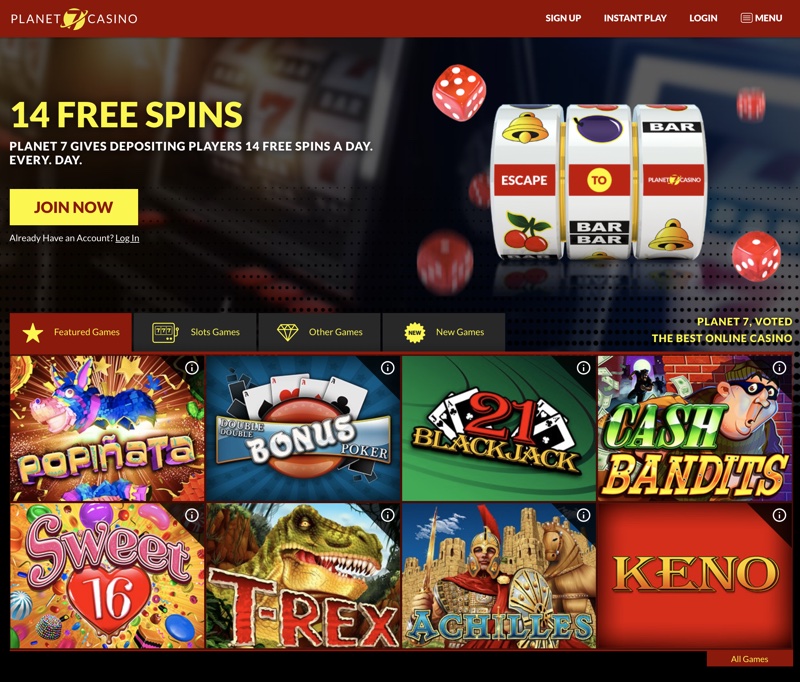Click info icon on Sweet 16 tile
Screen dimensions: 800x682
pos(192,515)
